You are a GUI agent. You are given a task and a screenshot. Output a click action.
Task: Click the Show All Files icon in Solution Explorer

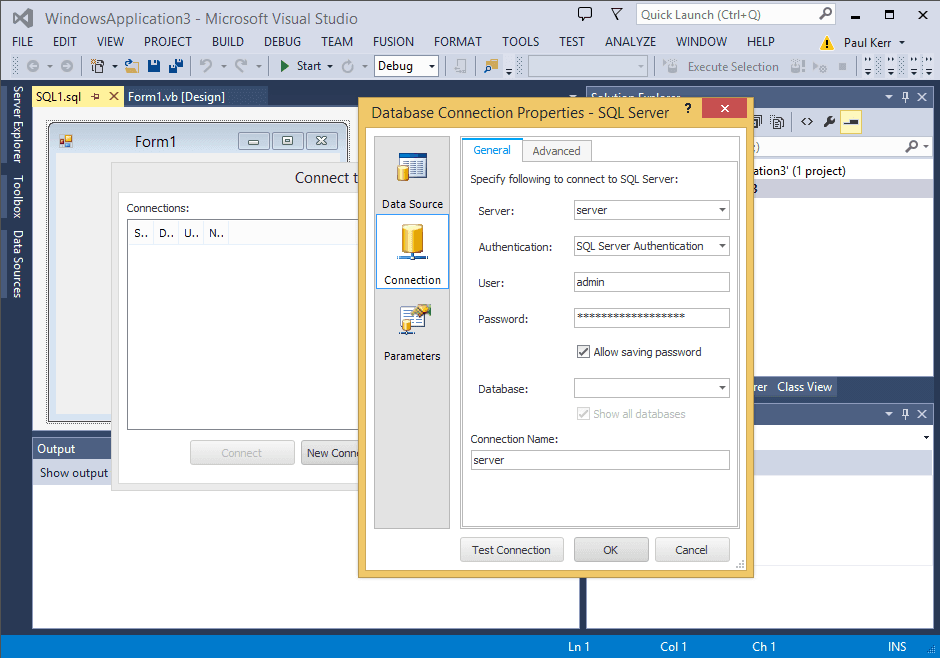778,122
